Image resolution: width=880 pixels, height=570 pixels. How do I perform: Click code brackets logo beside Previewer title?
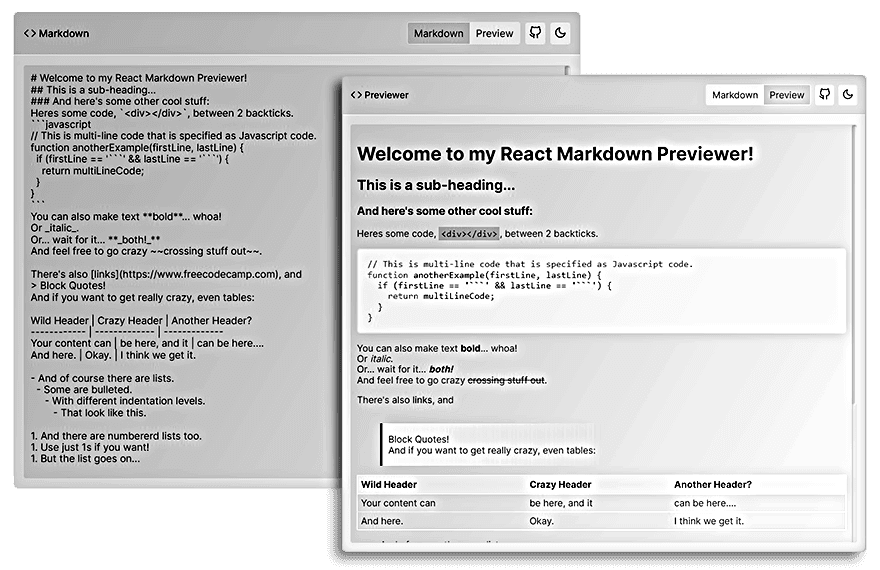(356, 95)
